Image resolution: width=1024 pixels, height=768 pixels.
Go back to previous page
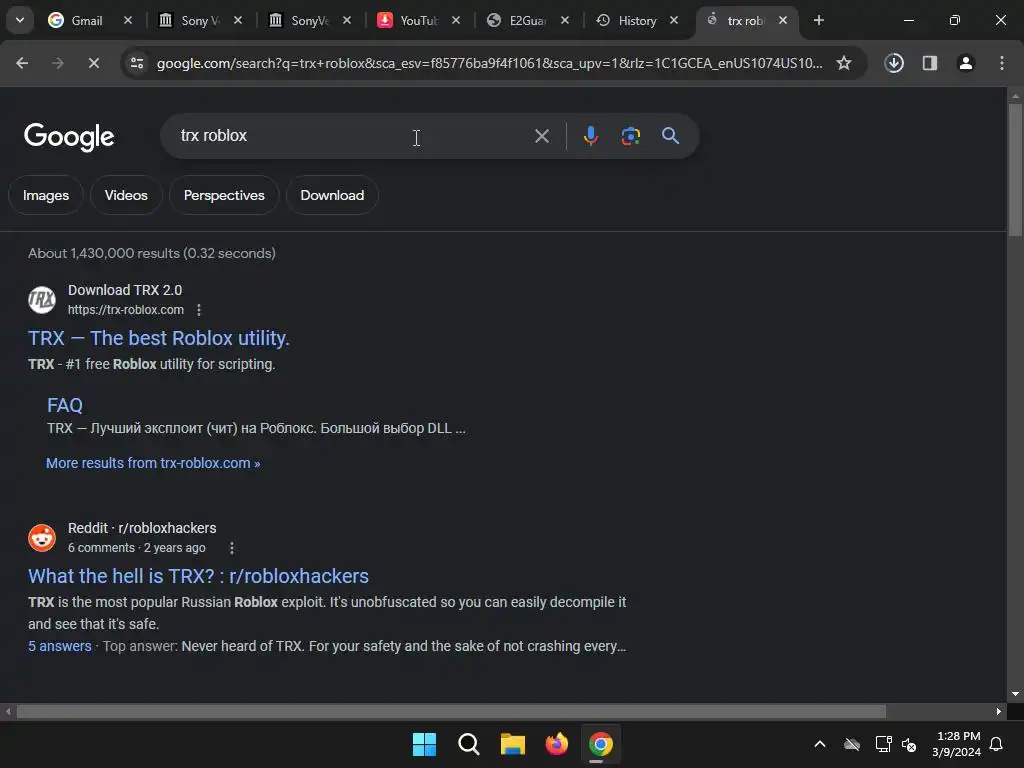point(22,63)
